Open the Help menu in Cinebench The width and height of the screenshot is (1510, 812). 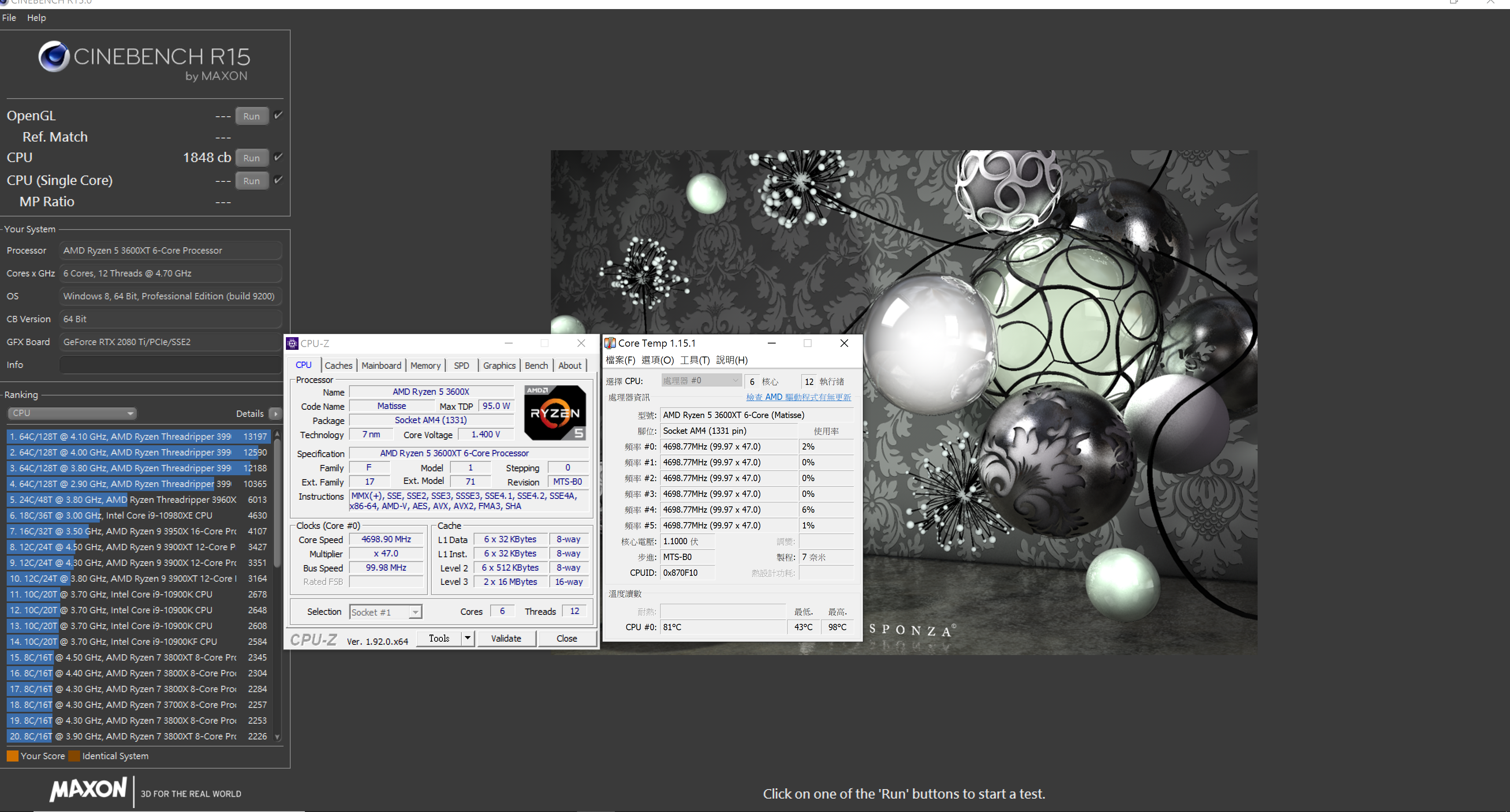point(36,18)
